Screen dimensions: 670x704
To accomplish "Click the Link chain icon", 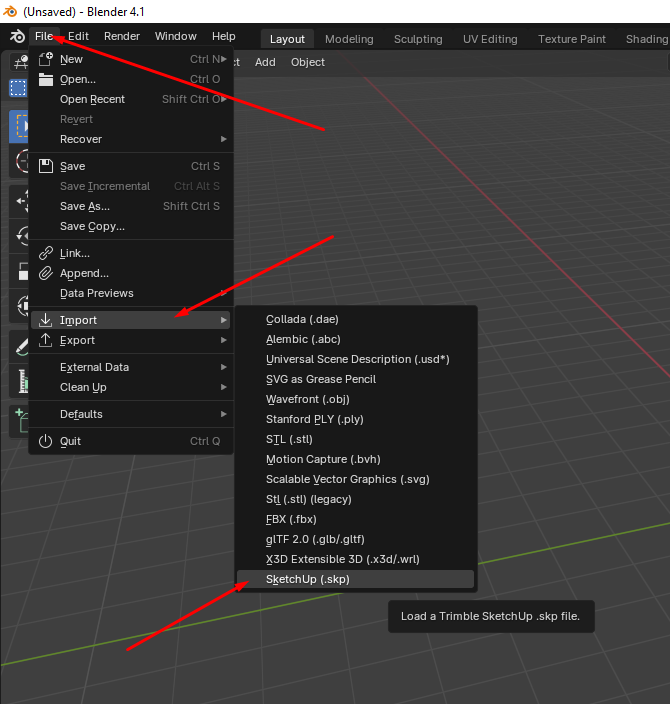I will tap(45, 253).
